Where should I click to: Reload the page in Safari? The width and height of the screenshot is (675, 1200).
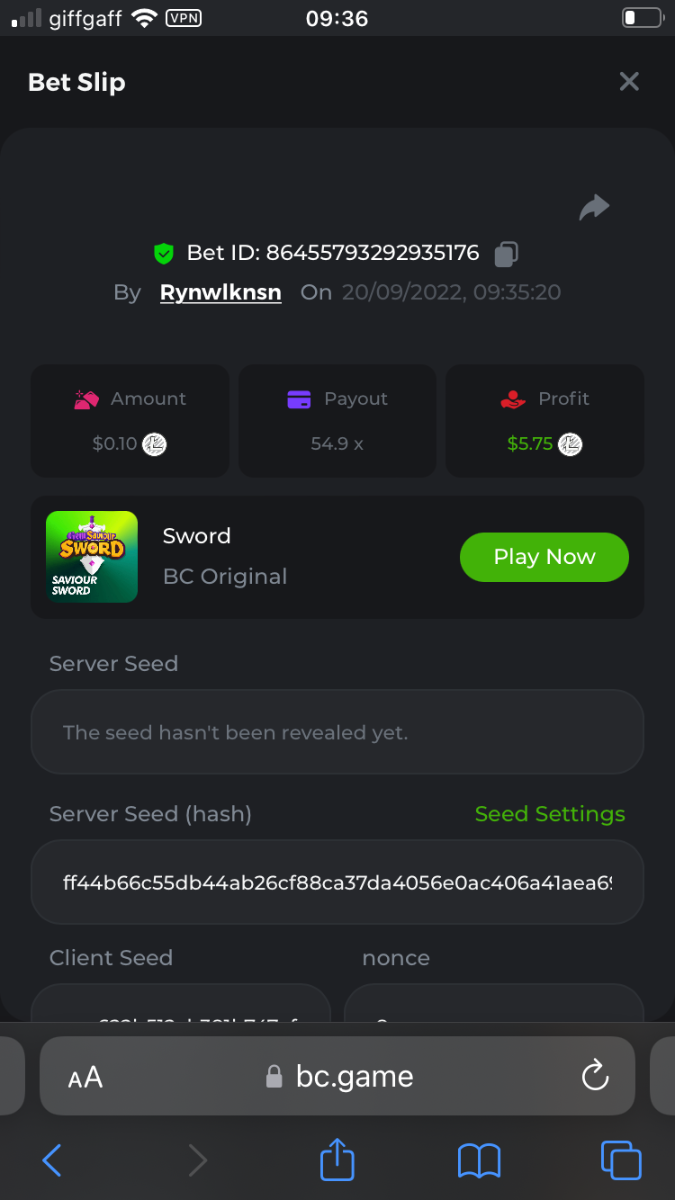pos(595,1076)
